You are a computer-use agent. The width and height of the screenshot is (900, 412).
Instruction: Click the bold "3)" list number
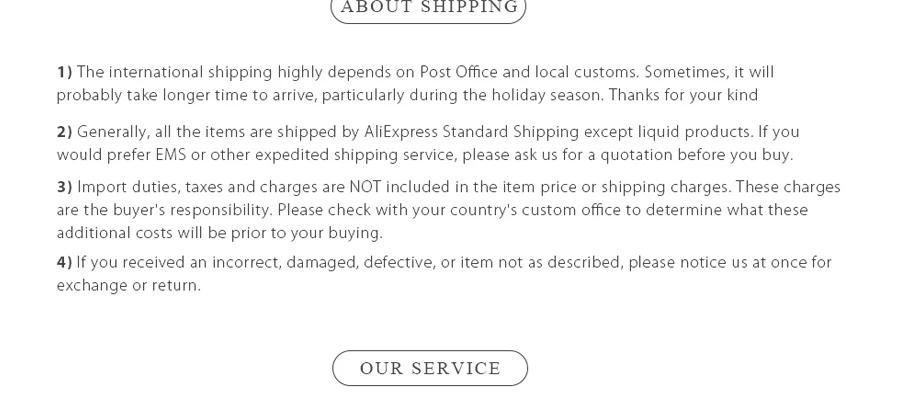pos(64,188)
